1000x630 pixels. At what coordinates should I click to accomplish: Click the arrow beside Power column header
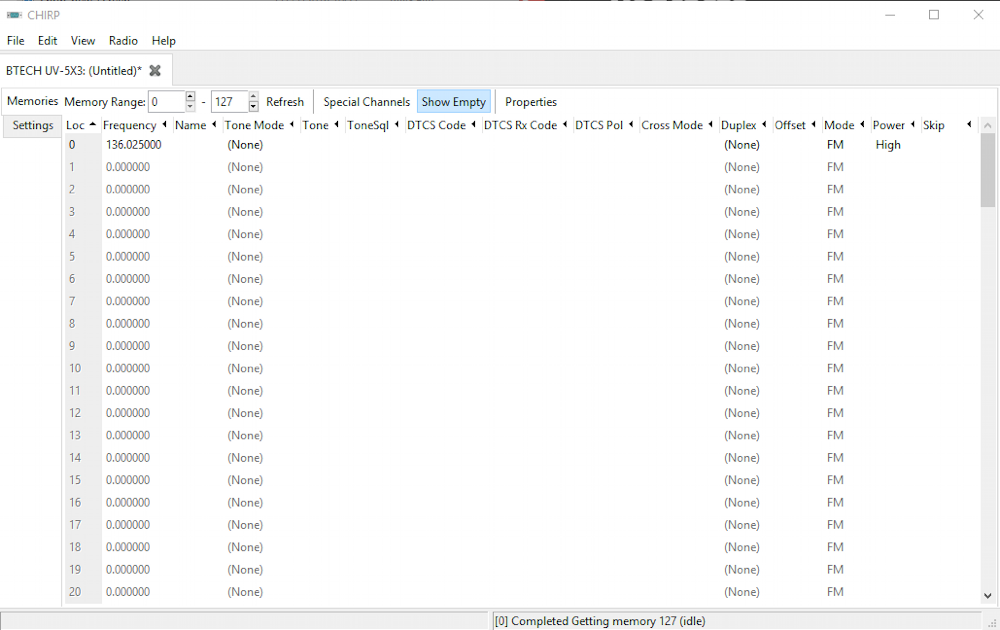pyautogui.click(x=912, y=125)
